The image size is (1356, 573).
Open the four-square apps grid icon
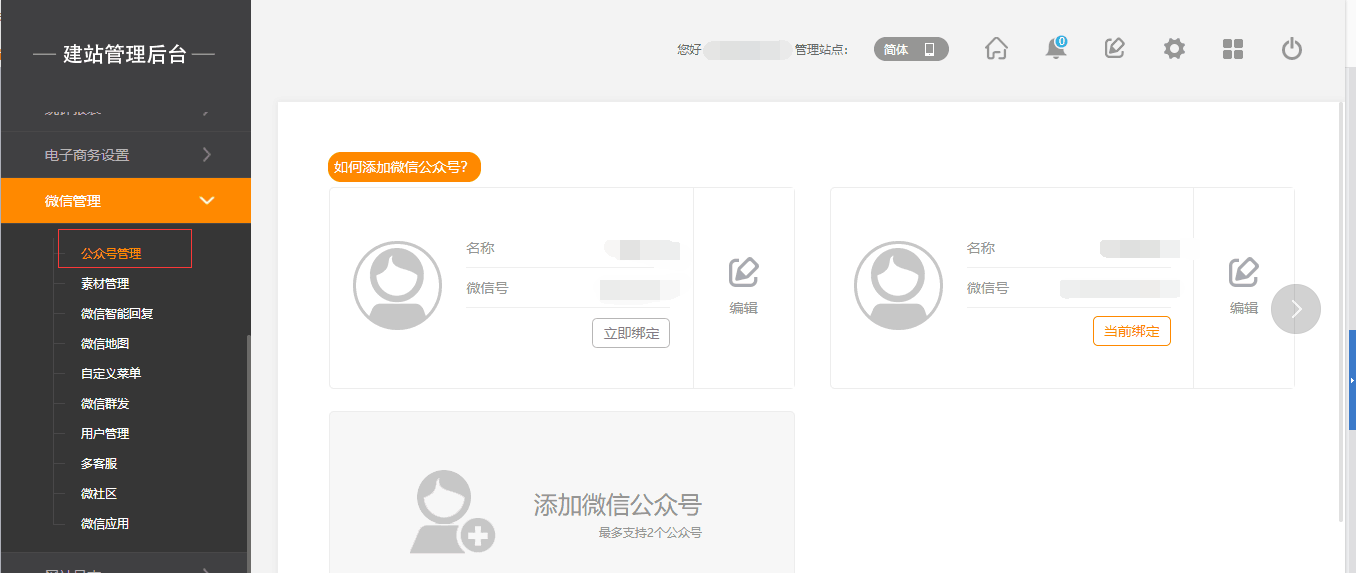click(1233, 49)
